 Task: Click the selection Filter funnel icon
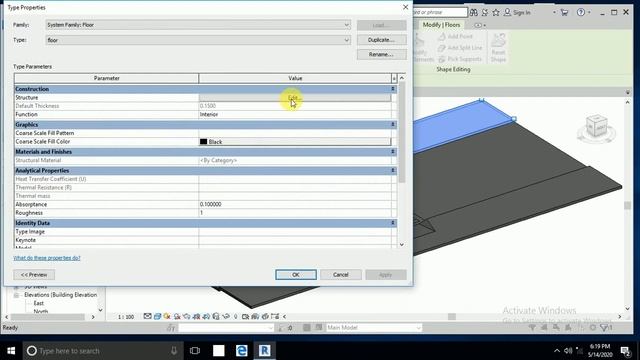[605, 327]
